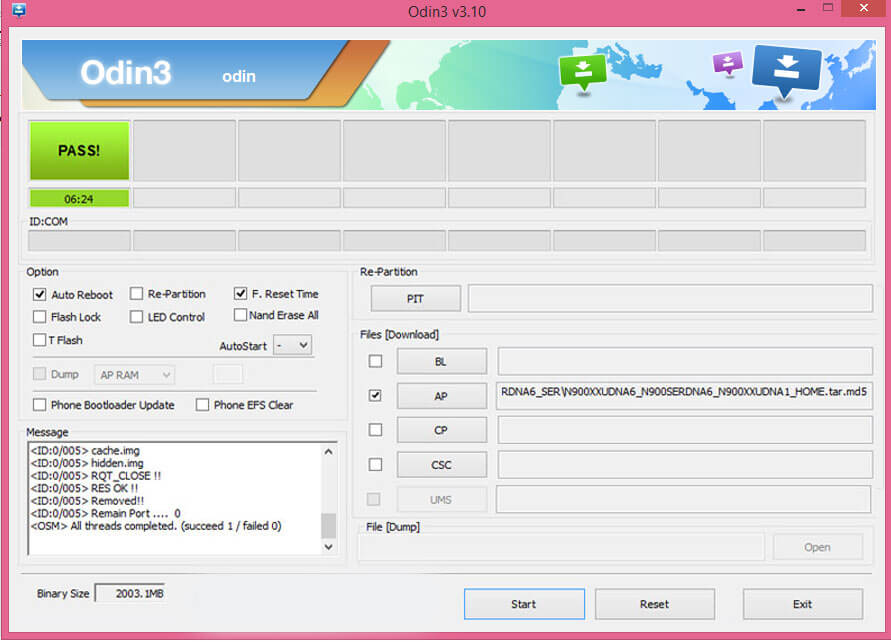Click the CSC file path field
This screenshot has height=642, width=891.
[685, 465]
